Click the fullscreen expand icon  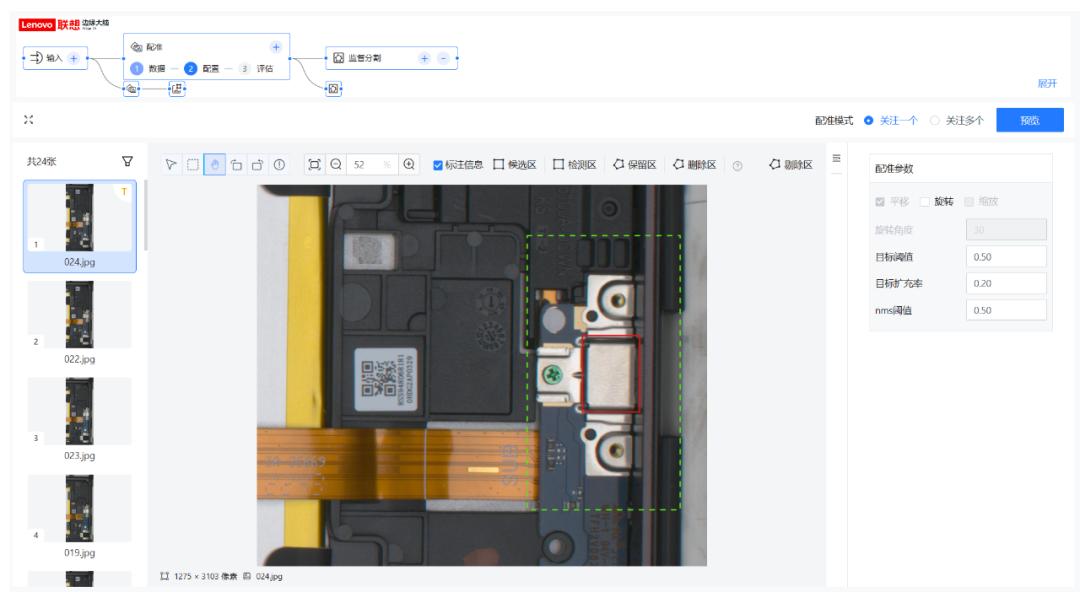(x=28, y=120)
